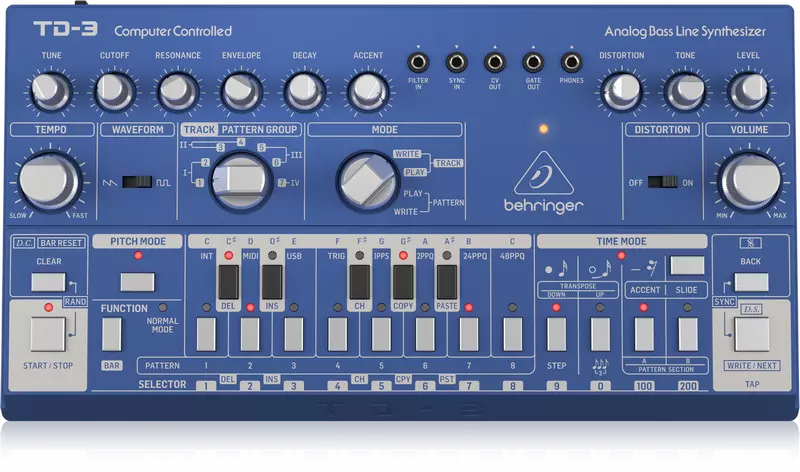Click the tied note icon
The image size is (800, 472).
point(601,268)
